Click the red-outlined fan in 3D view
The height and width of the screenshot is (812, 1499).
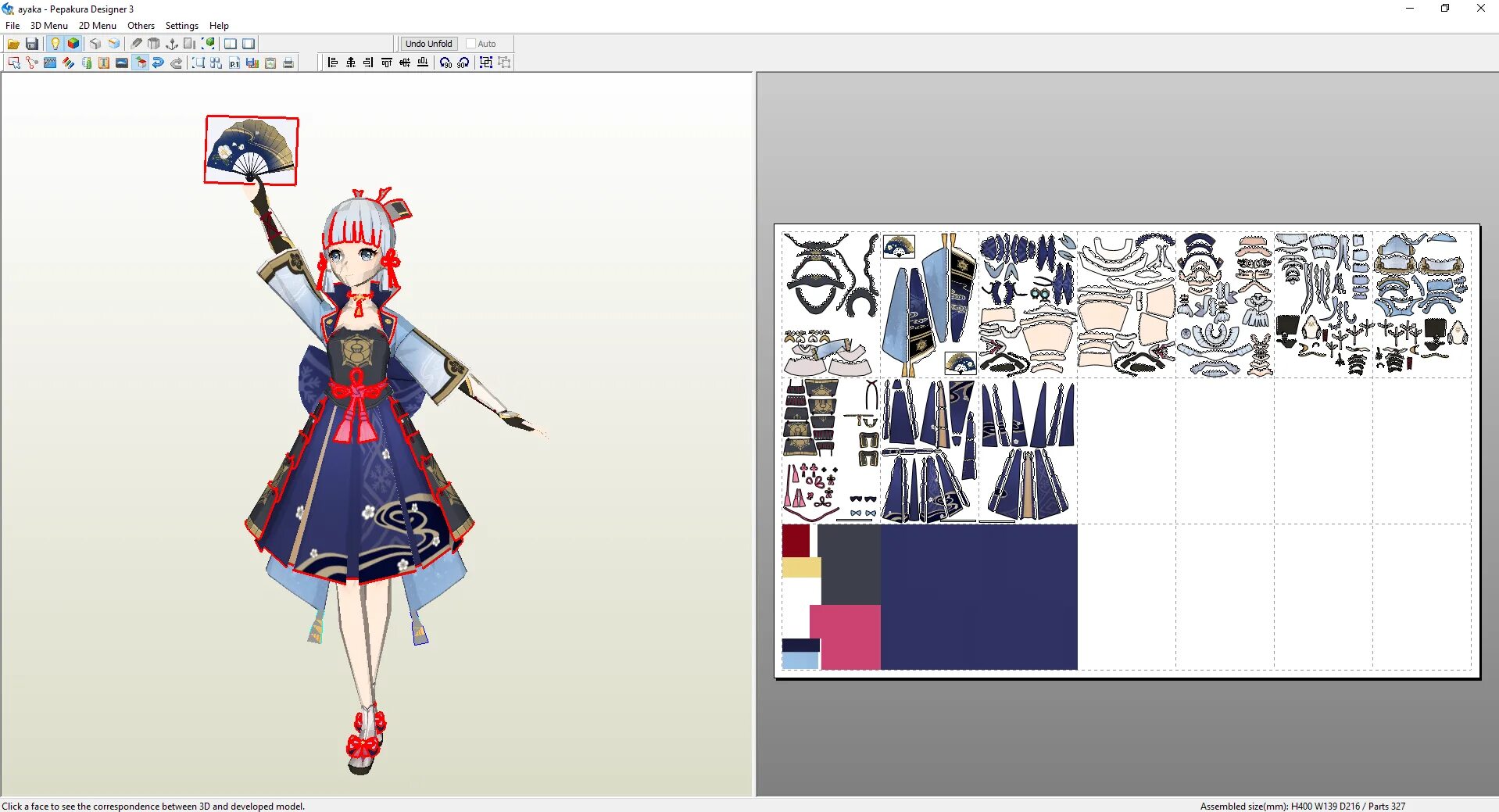click(251, 149)
